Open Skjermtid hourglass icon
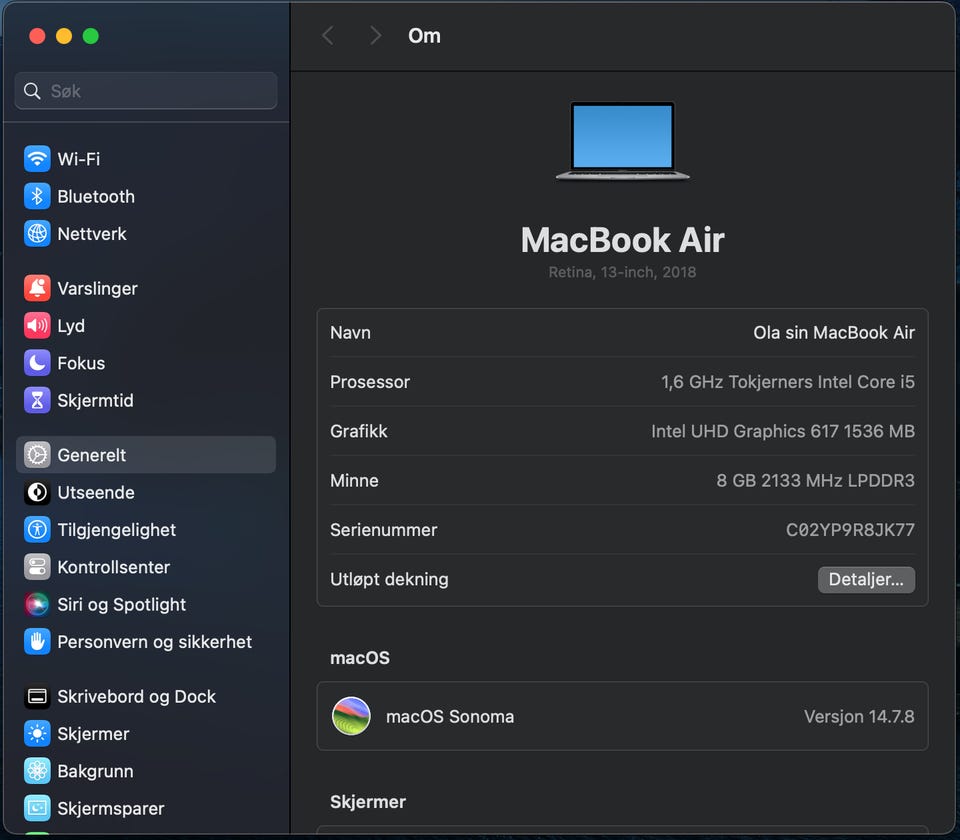 point(37,401)
